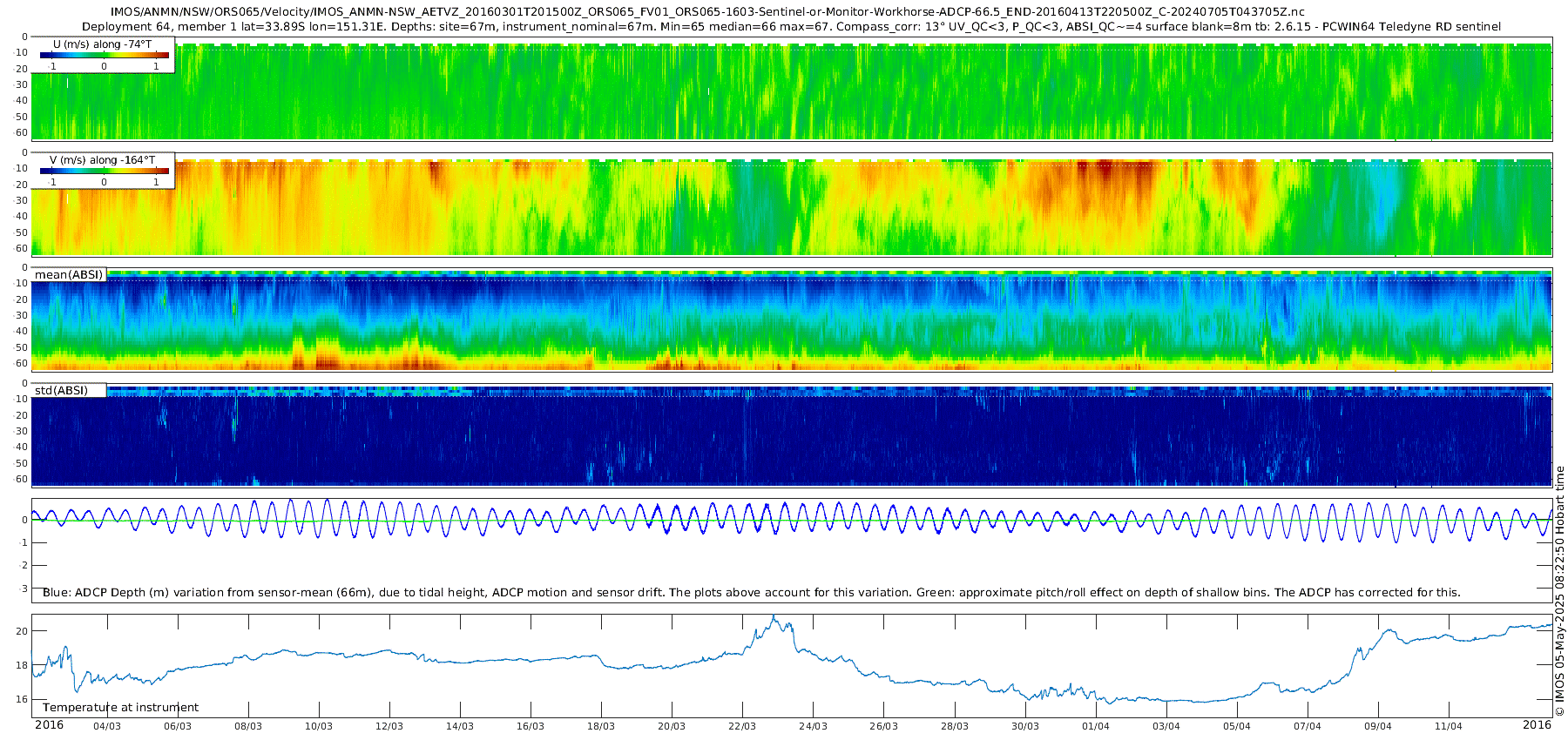Image resolution: width=1568 pixels, height=740 pixels.
Task: Click the 09/04 date tick label
Action: 1378,726
